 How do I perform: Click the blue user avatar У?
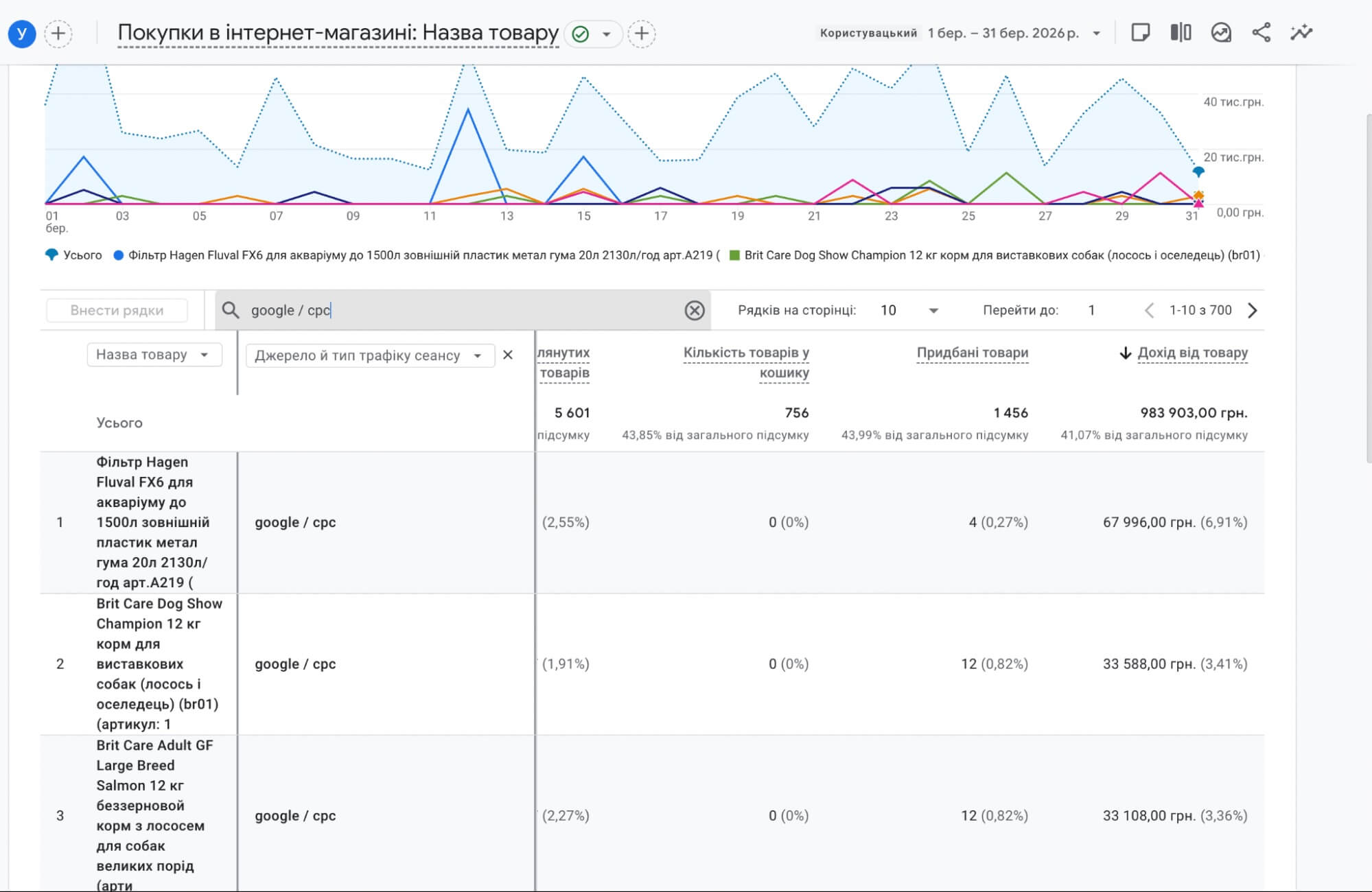click(22, 33)
